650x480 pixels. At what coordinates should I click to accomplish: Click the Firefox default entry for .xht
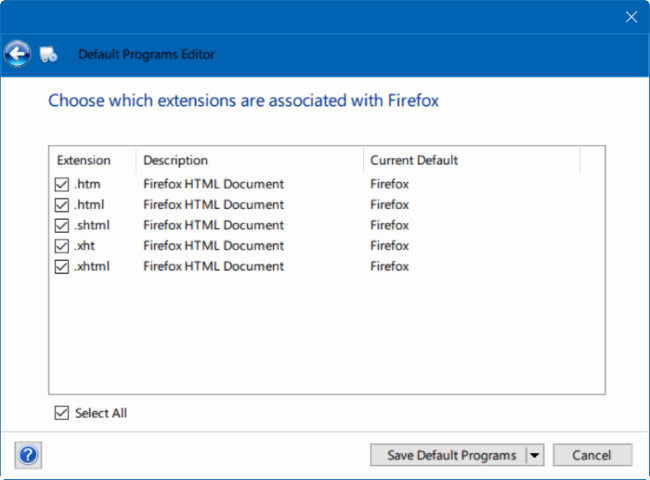pos(389,246)
